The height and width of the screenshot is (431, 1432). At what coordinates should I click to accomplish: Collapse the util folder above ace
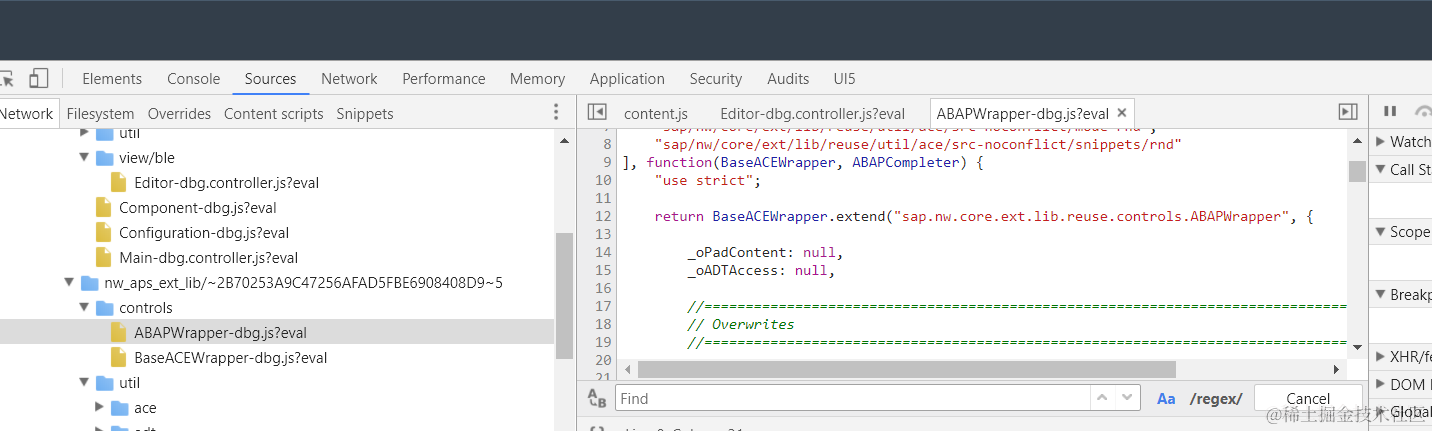(84, 383)
